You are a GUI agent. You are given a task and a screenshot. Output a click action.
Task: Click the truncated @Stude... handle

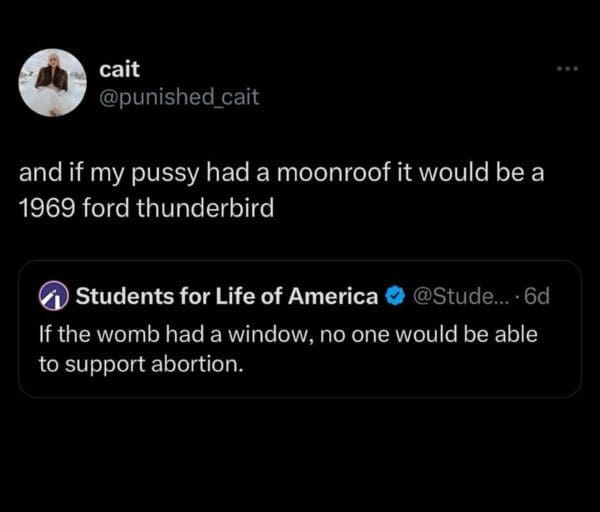click(450, 296)
